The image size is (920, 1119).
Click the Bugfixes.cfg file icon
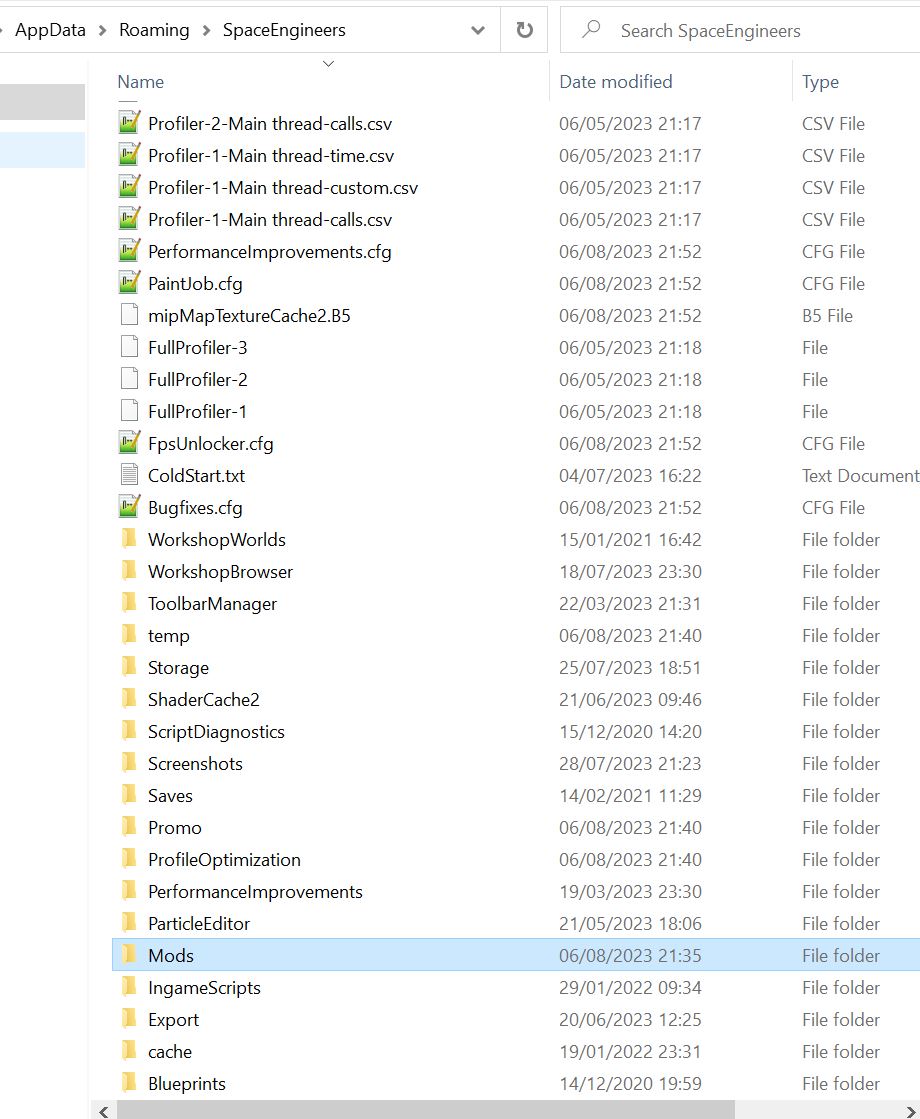click(x=129, y=507)
